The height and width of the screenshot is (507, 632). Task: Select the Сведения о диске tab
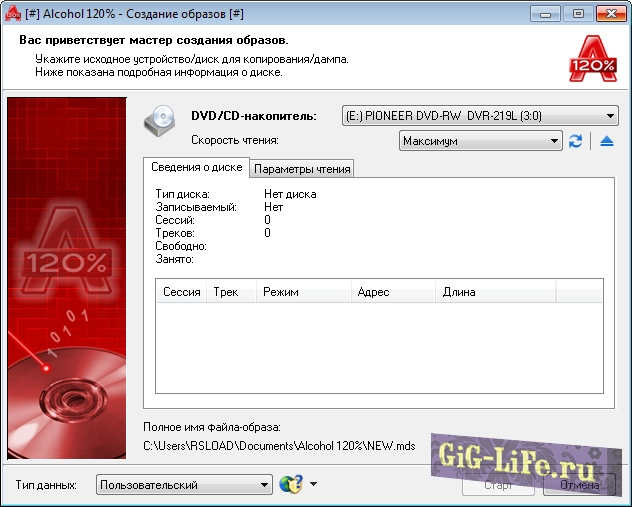(195, 168)
